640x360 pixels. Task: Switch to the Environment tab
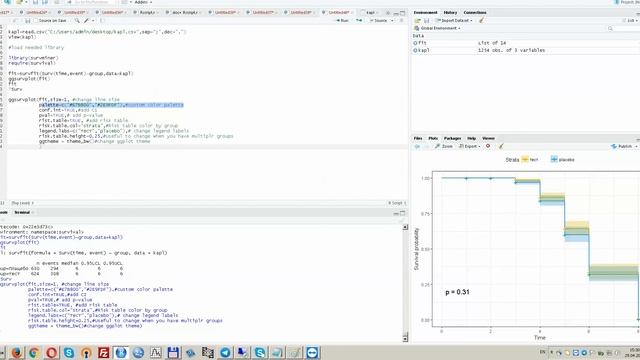point(425,13)
